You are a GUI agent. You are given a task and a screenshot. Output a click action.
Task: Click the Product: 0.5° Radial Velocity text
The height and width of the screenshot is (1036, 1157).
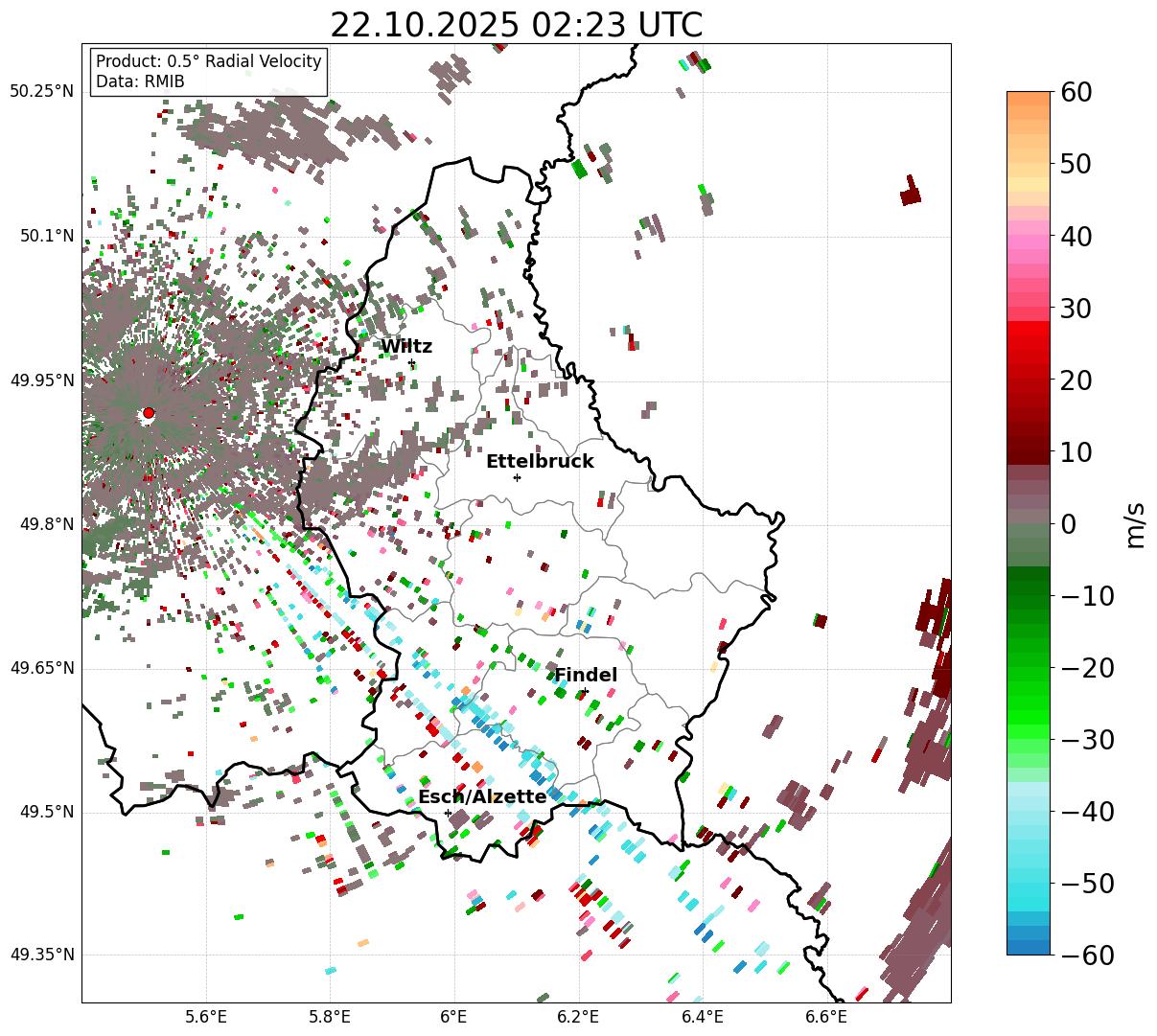[209, 61]
